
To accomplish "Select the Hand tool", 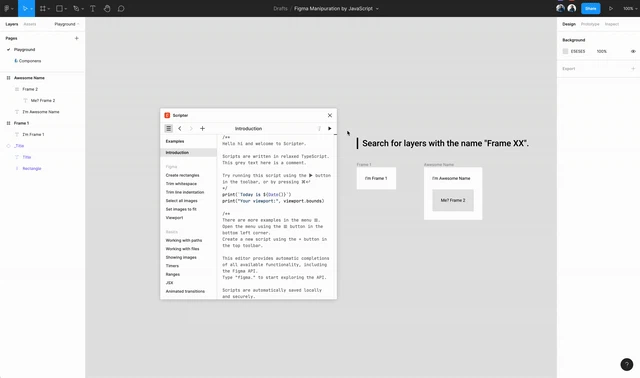I will point(107,8).
